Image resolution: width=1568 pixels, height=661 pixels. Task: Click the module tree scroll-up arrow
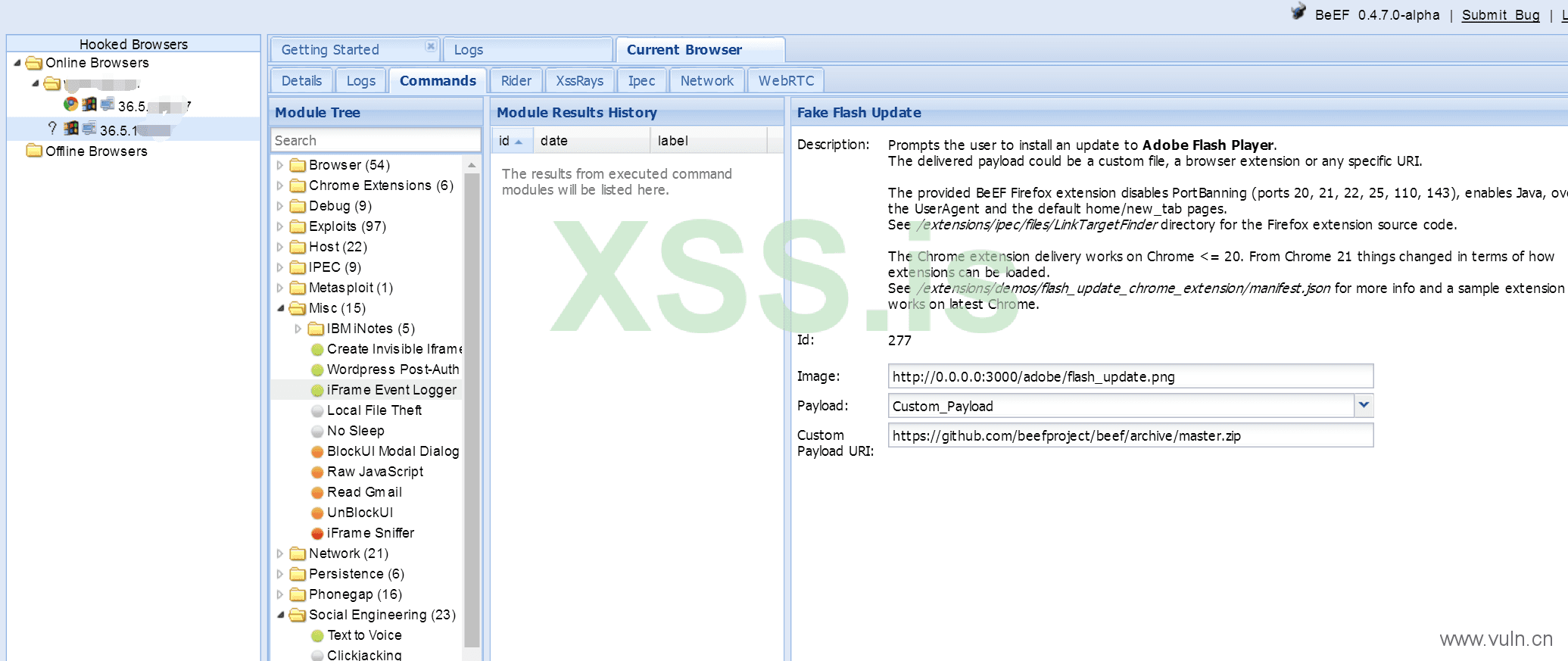(472, 164)
